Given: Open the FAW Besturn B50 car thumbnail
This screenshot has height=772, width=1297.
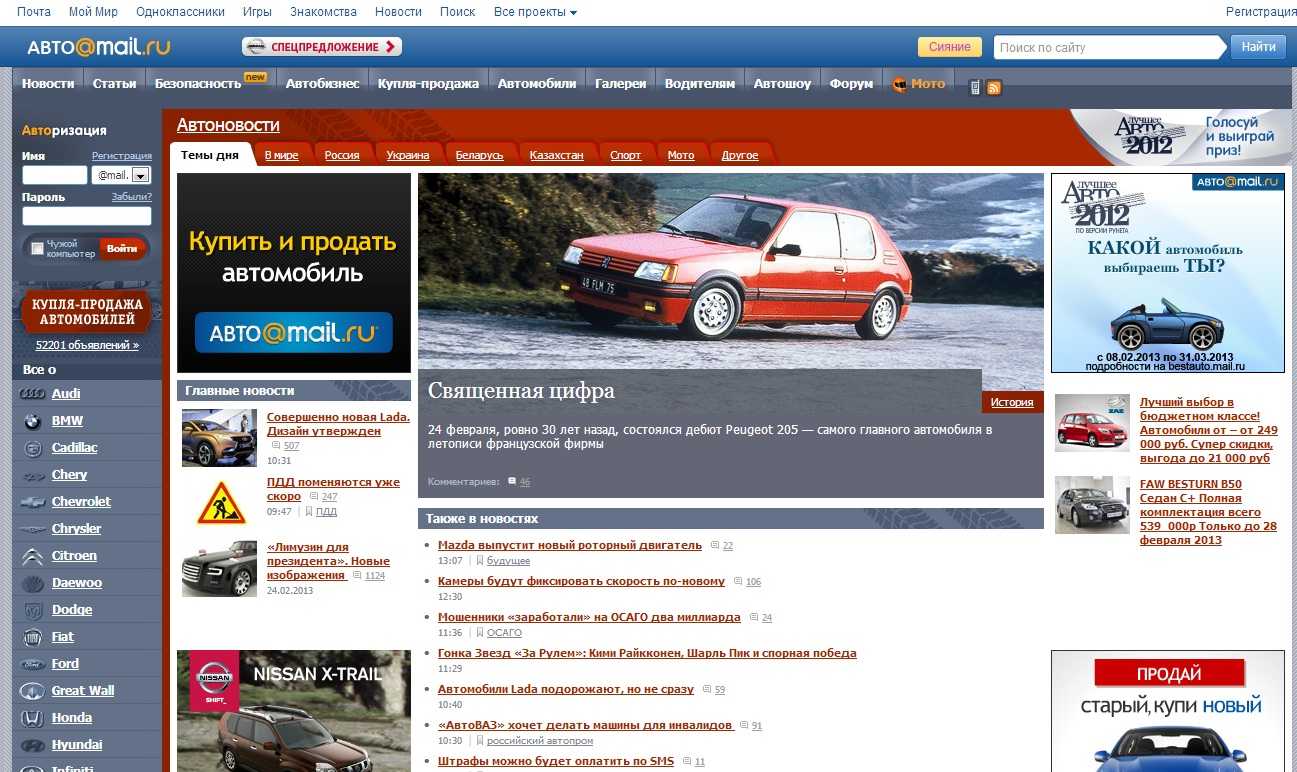Looking at the screenshot, I should point(1092,504).
